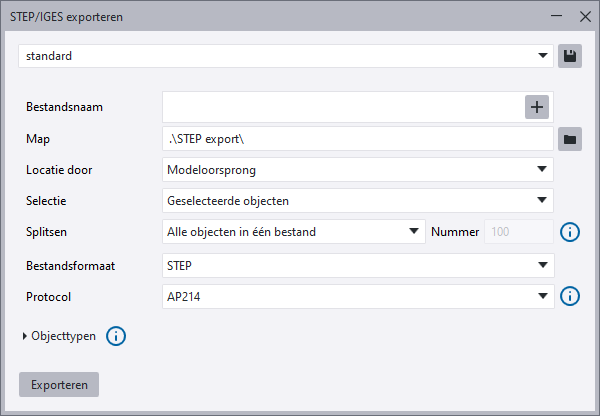The image size is (600, 416).
Task: Click the plus button in the Bestandsnaam field
Action: pos(537,107)
